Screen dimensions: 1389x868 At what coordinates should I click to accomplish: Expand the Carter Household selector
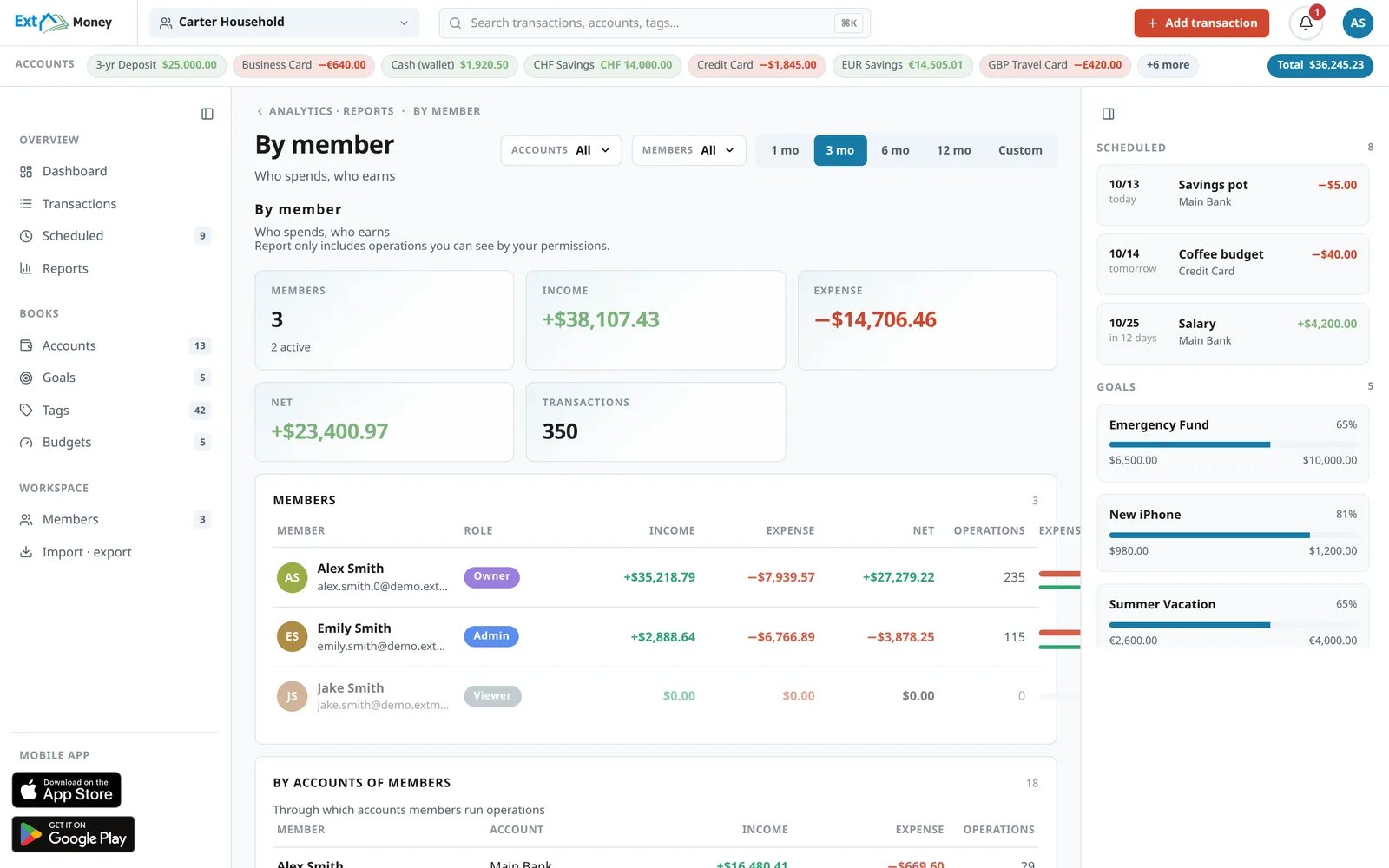[x=285, y=23]
